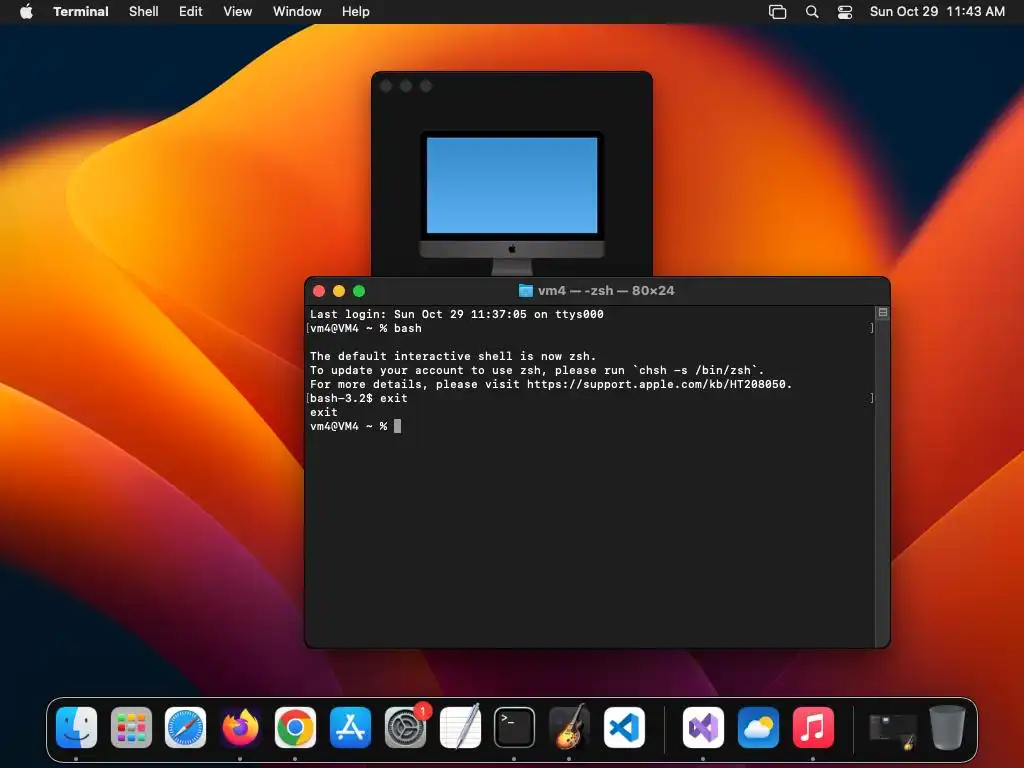The height and width of the screenshot is (768, 1024).
Task: Open Google Chrome from the dock
Action: pyautogui.click(x=295, y=727)
